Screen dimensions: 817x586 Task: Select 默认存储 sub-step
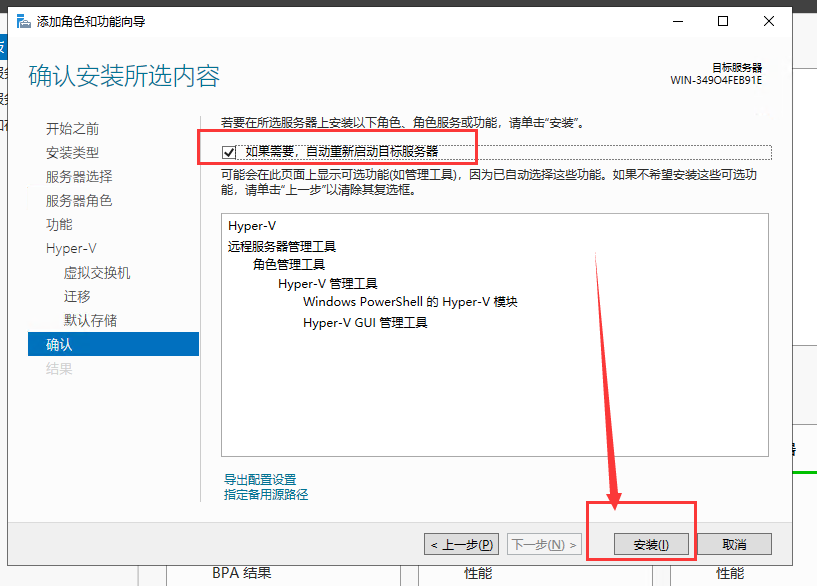(x=90, y=321)
